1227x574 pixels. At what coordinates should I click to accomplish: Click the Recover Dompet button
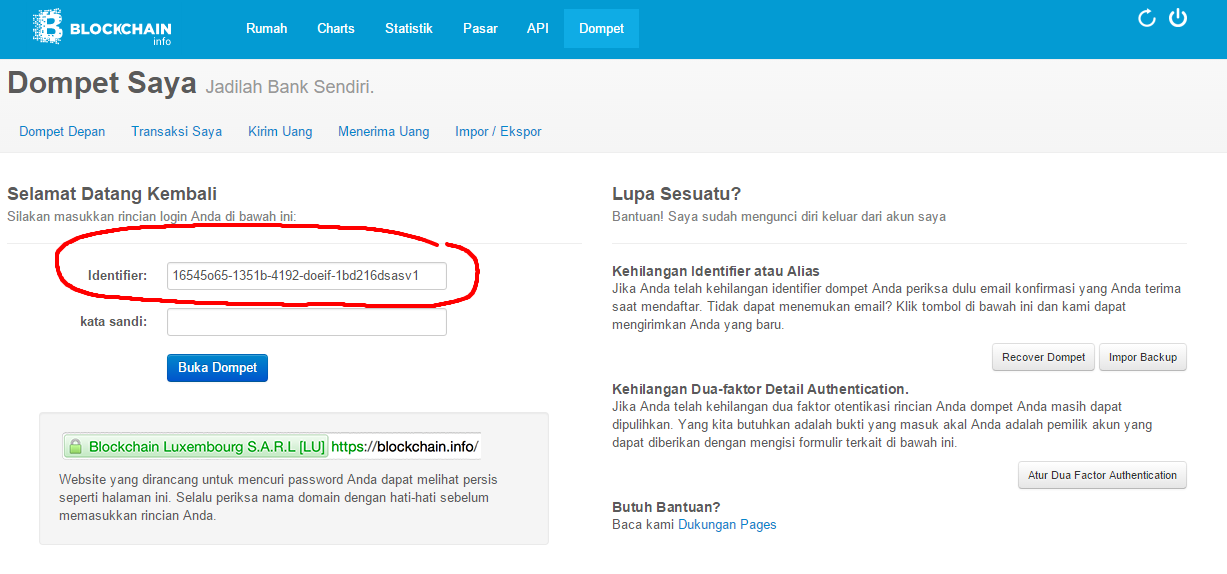(x=1044, y=358)
